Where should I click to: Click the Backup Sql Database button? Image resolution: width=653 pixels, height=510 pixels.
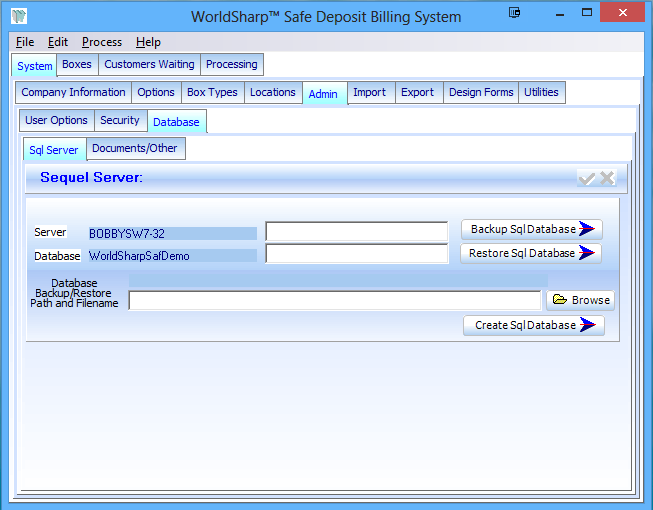tap(531, 229)
